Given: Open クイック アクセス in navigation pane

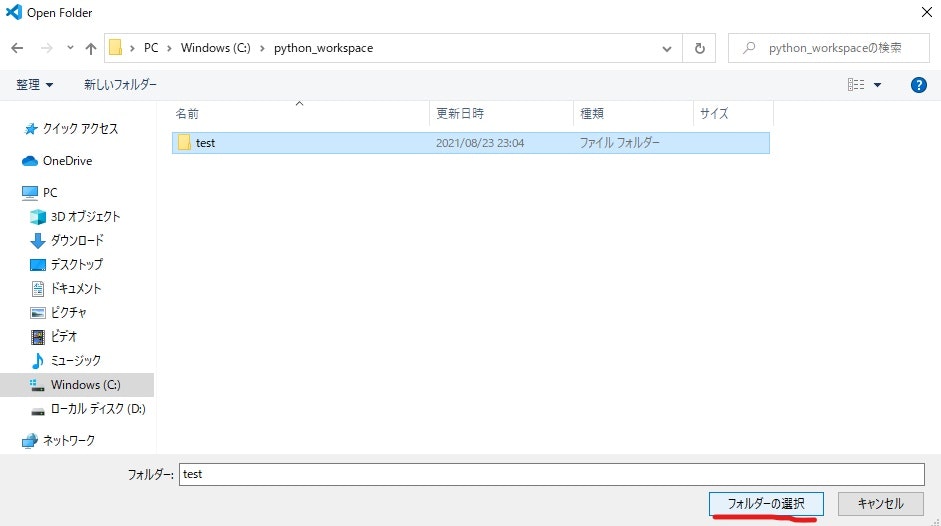Looking at the screenshot, I should pos(80,128).
